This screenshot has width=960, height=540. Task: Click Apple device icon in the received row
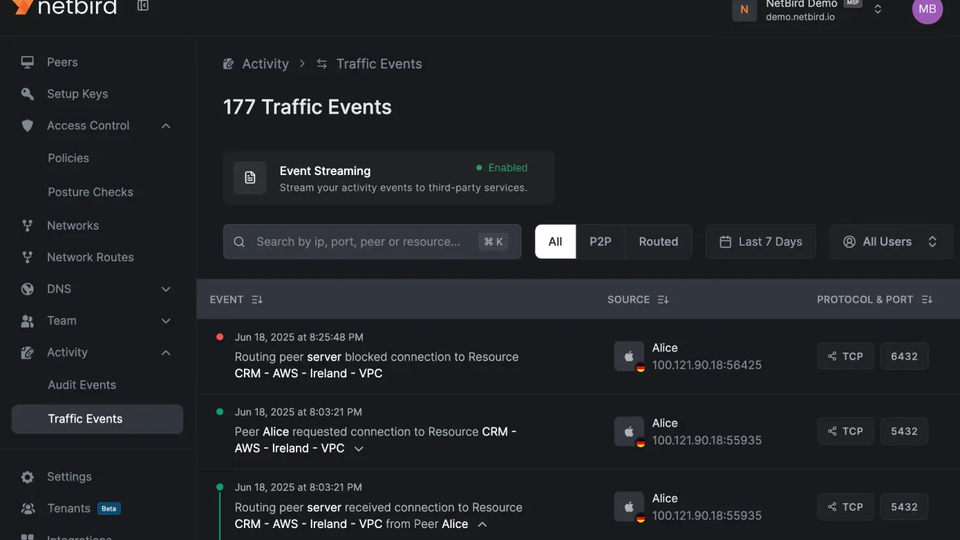click(629, 507)
